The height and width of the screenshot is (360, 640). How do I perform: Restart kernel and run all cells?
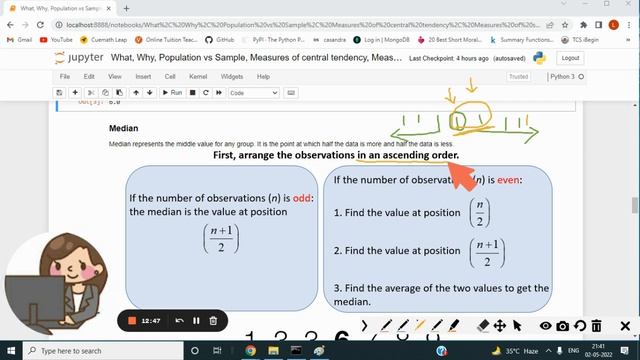(x=219, y=93)
